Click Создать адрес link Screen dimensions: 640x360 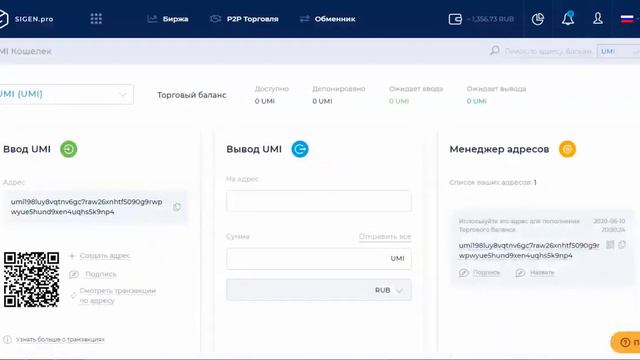[x=105, y=256]
